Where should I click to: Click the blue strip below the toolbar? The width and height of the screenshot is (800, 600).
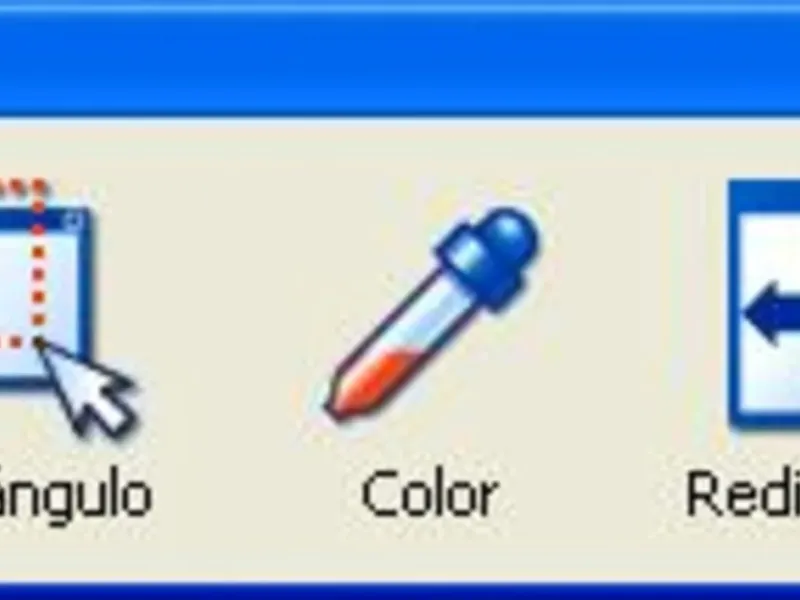pyautogui.click(x=400, y=591)
